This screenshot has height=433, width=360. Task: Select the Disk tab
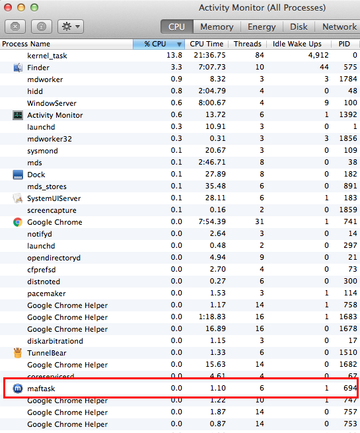[299, 27]
